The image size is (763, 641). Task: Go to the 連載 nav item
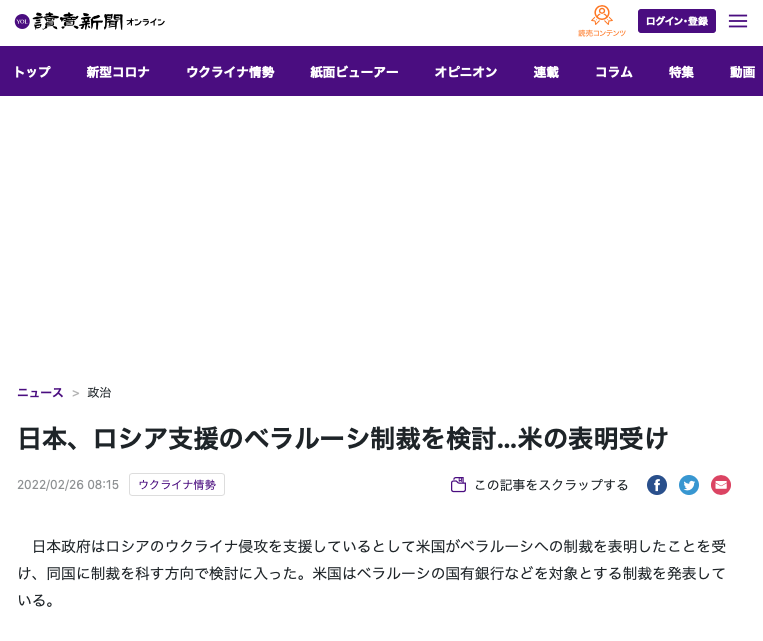(546, 72)
